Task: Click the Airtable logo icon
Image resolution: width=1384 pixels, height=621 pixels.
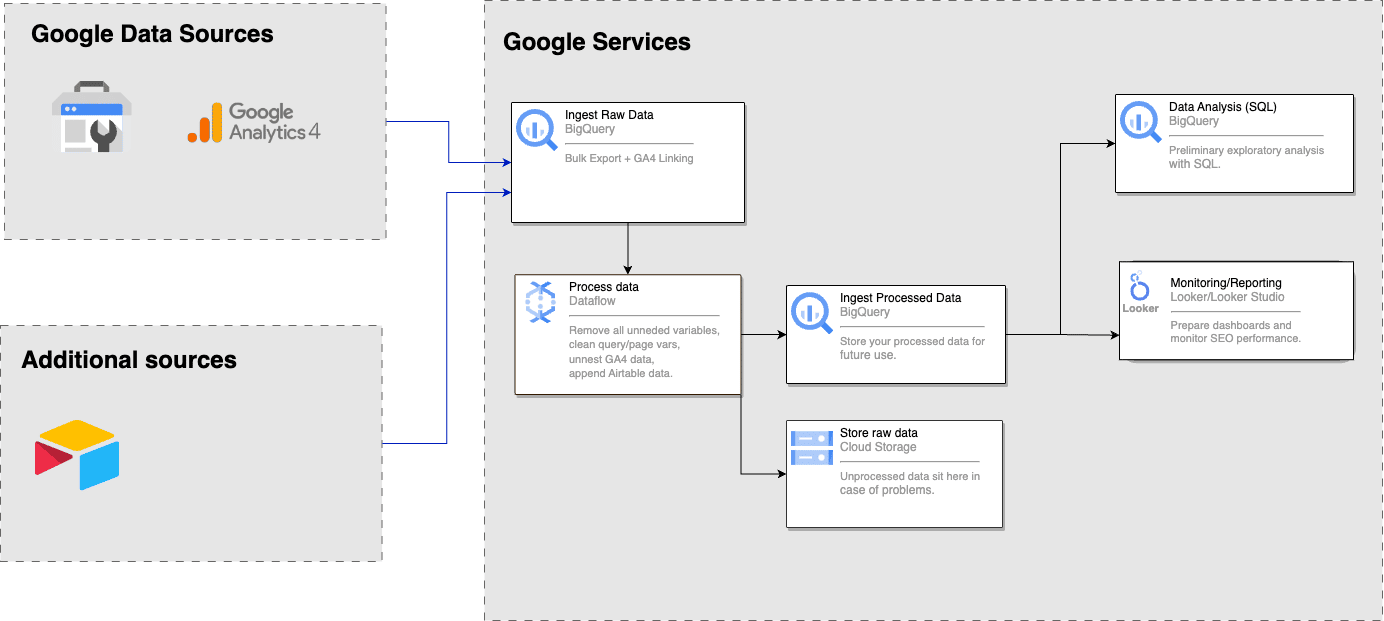Action: click(x=77, y=455)
